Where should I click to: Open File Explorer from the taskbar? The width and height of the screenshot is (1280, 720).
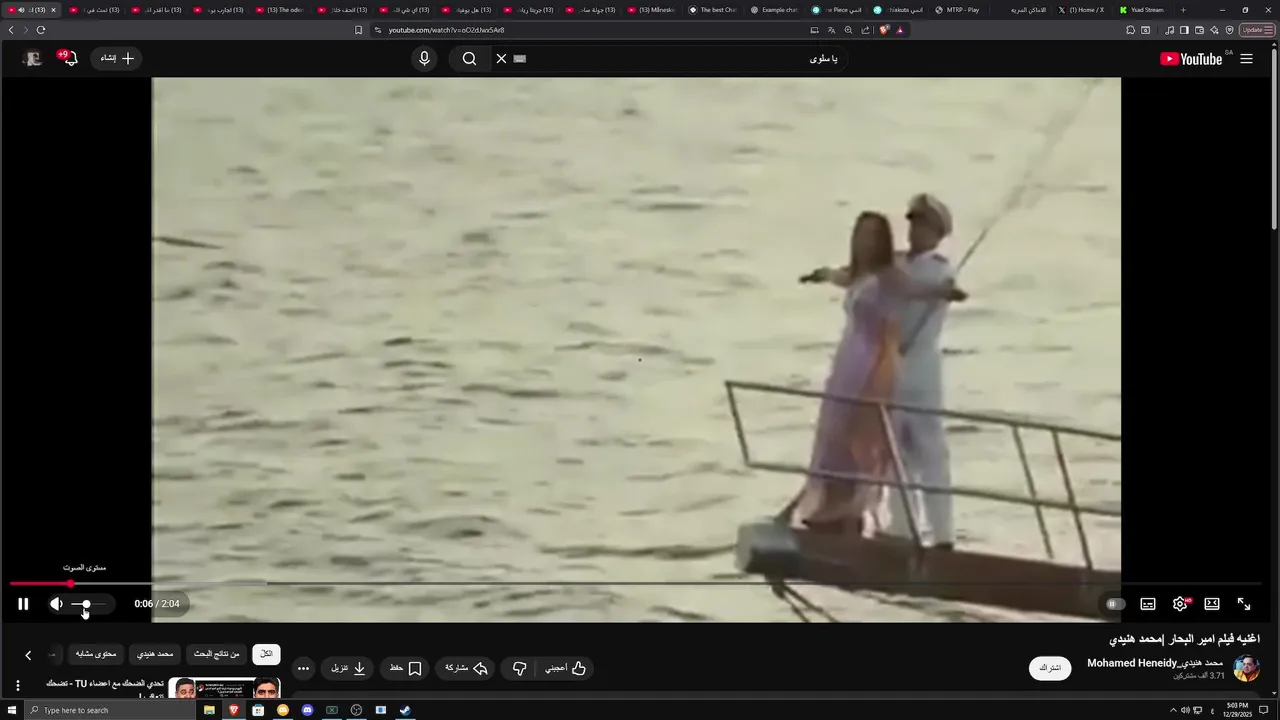tap(209, 710)
